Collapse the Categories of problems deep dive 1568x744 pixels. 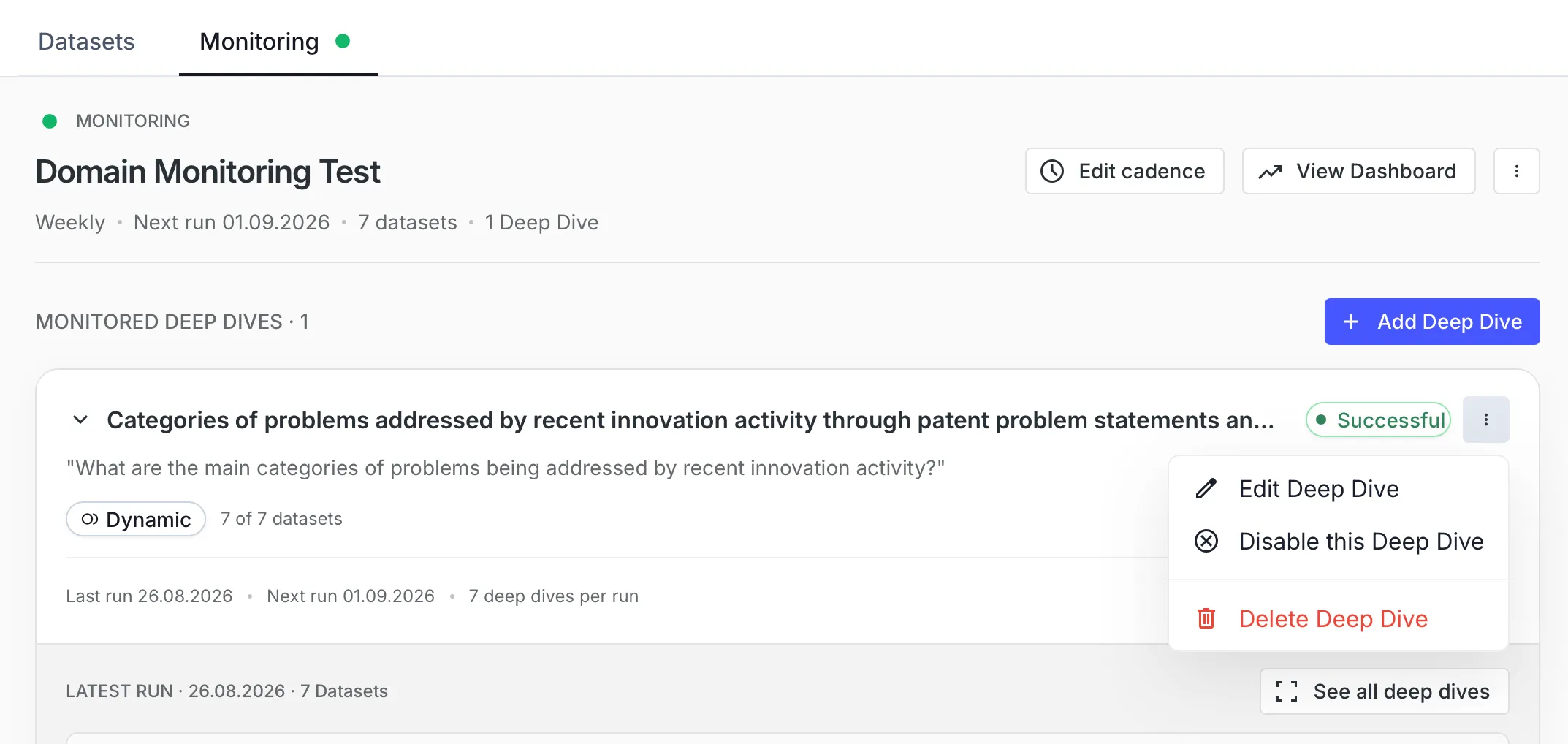click(x=81, y=420)
